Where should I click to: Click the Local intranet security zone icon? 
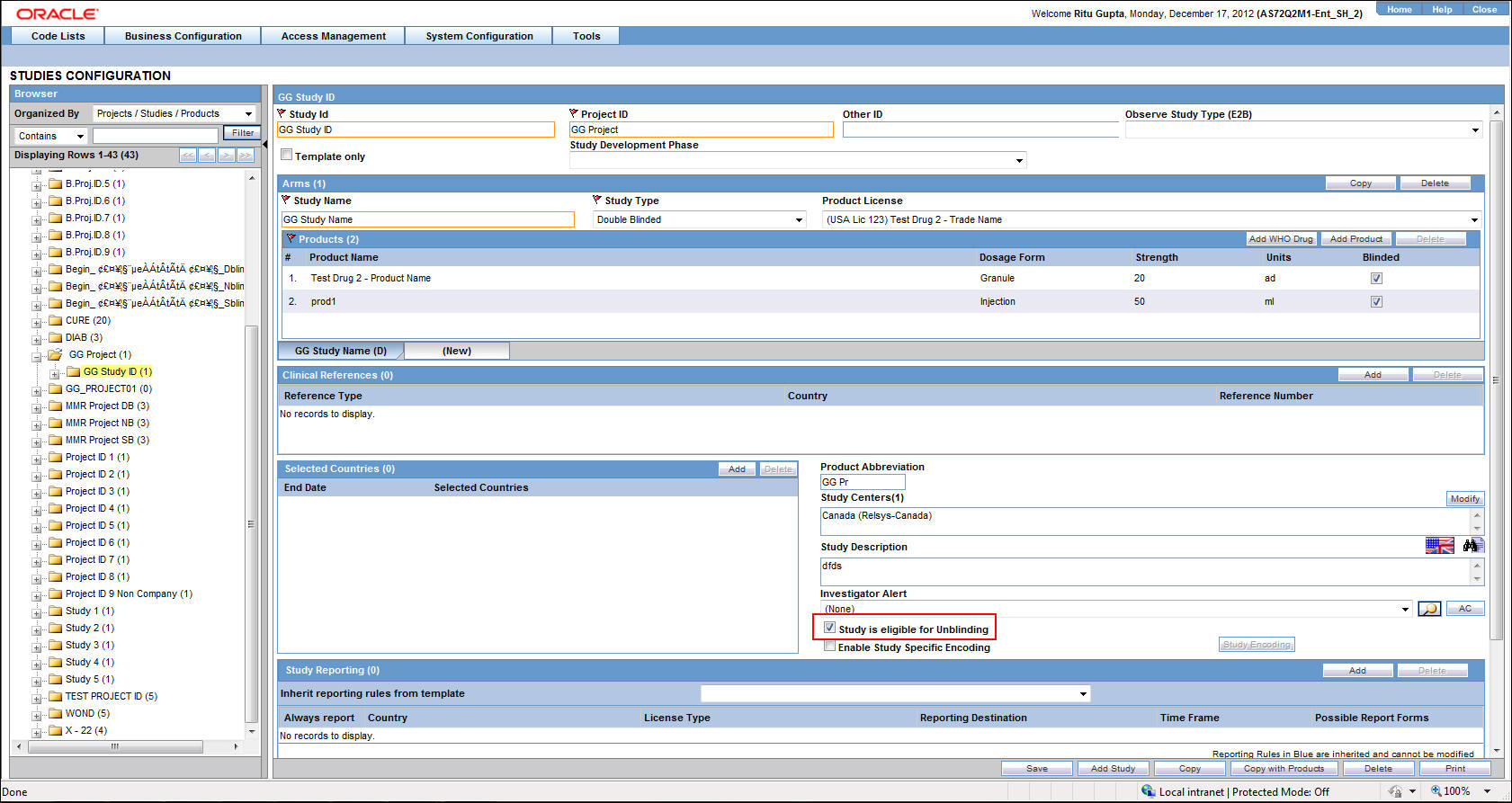pyautogui.click(x=1149, y=791)
